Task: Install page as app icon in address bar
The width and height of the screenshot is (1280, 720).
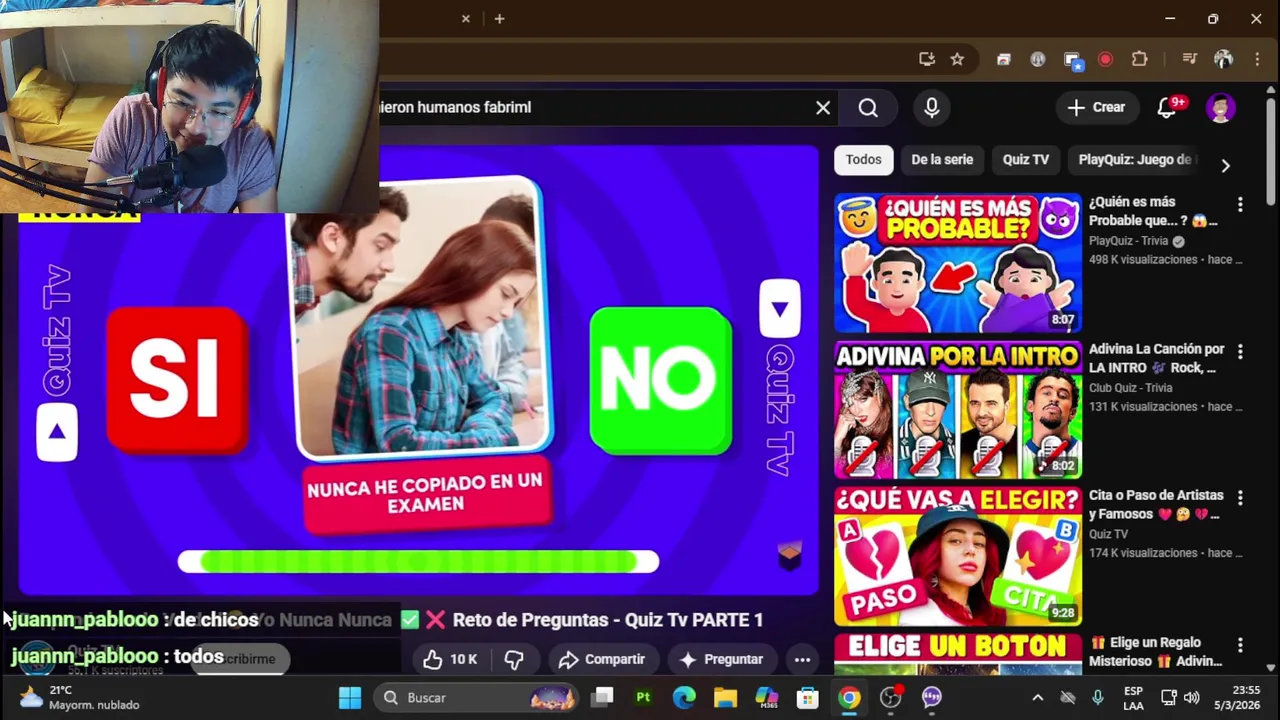Action: click(x=926, y=59)
